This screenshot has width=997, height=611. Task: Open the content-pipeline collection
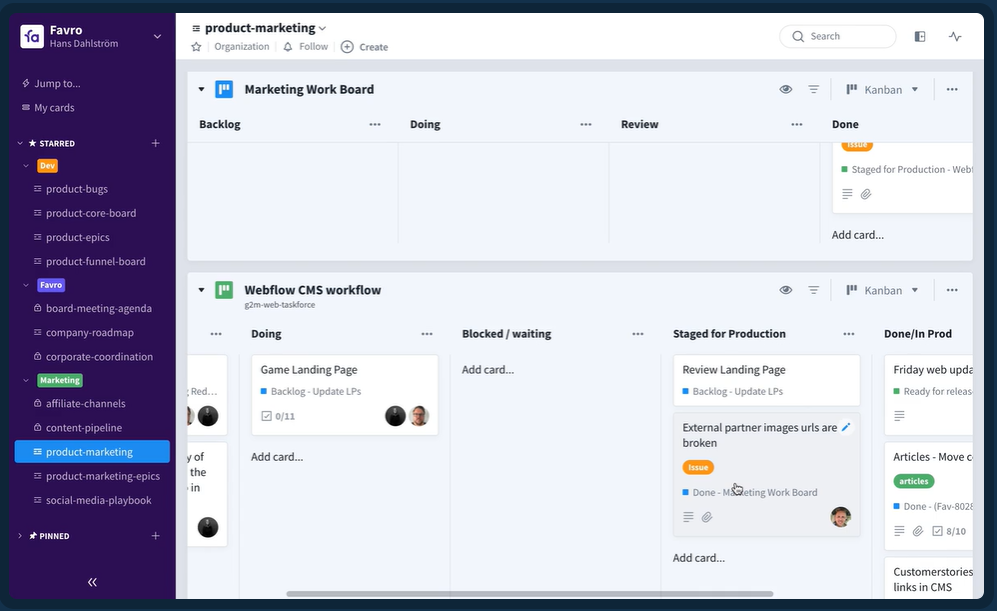[x=83, y=428]
